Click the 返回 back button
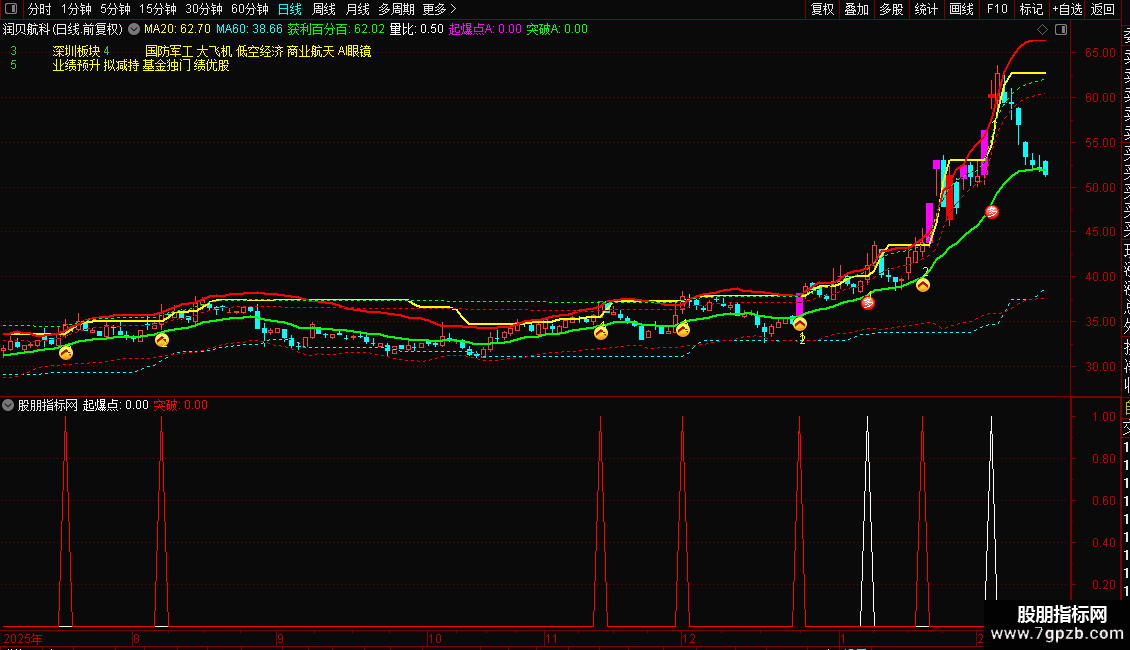The width and height of the screenshot is (1130, 650). coord(1103,9)
